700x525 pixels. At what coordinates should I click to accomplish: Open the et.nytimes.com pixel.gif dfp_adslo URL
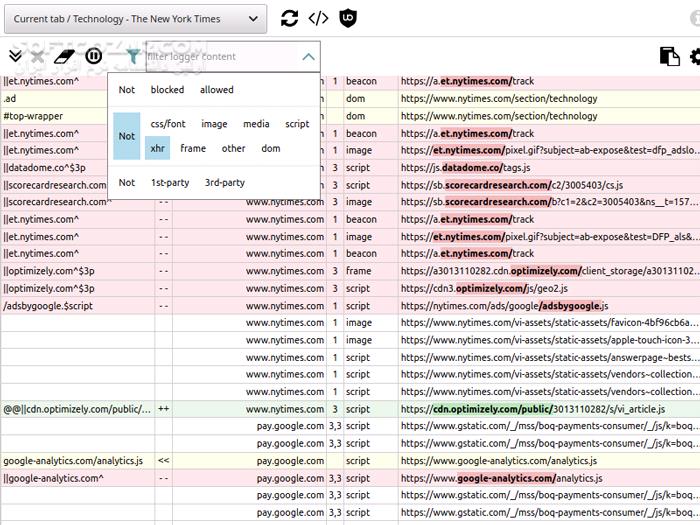pos(550,150)
